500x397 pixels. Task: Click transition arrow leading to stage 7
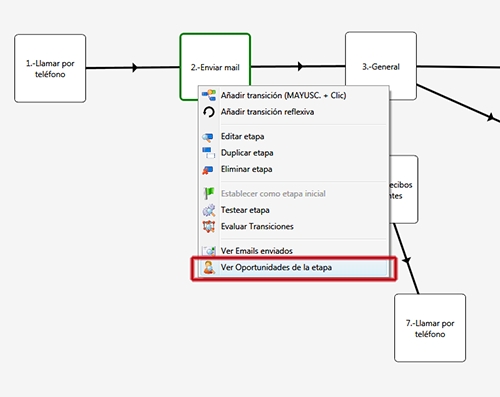click(x=407, y=260)
